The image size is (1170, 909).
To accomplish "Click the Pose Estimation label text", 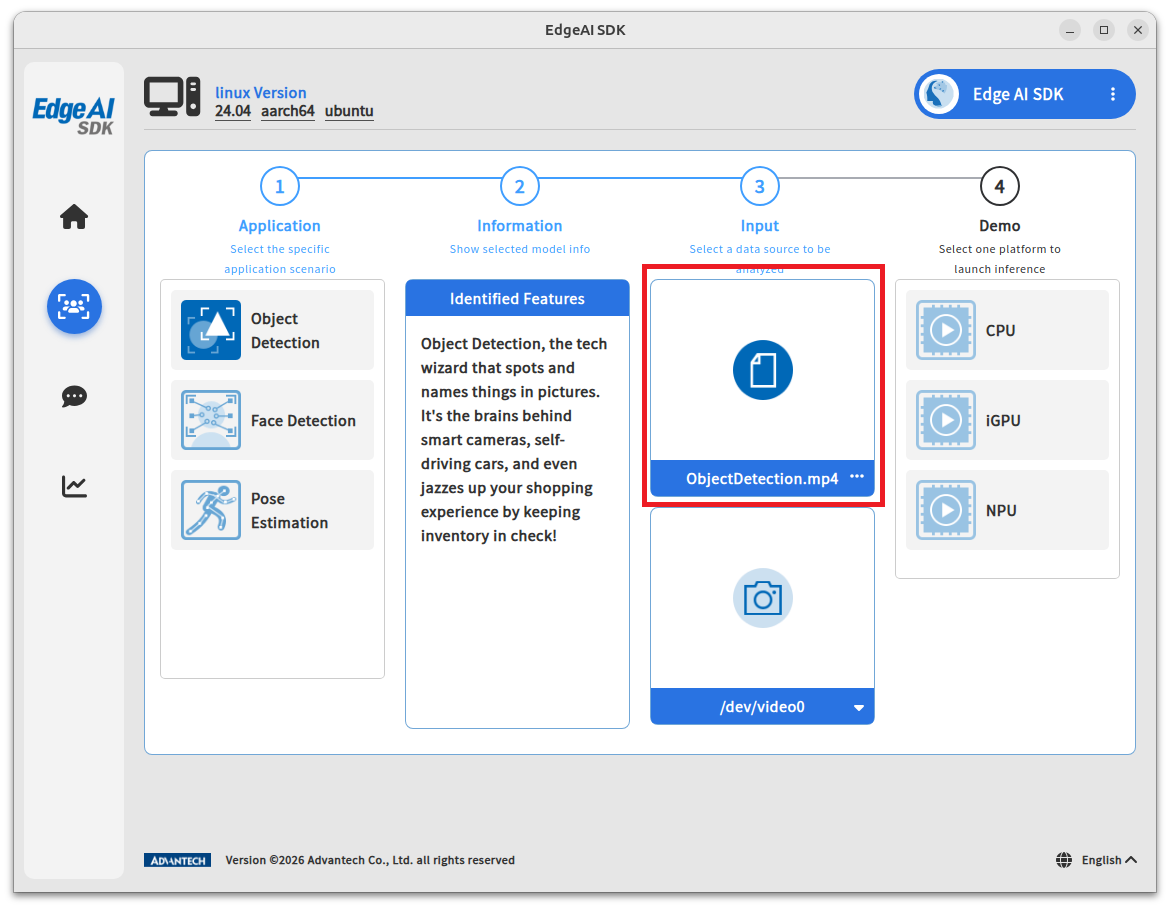I will (290, 510).
